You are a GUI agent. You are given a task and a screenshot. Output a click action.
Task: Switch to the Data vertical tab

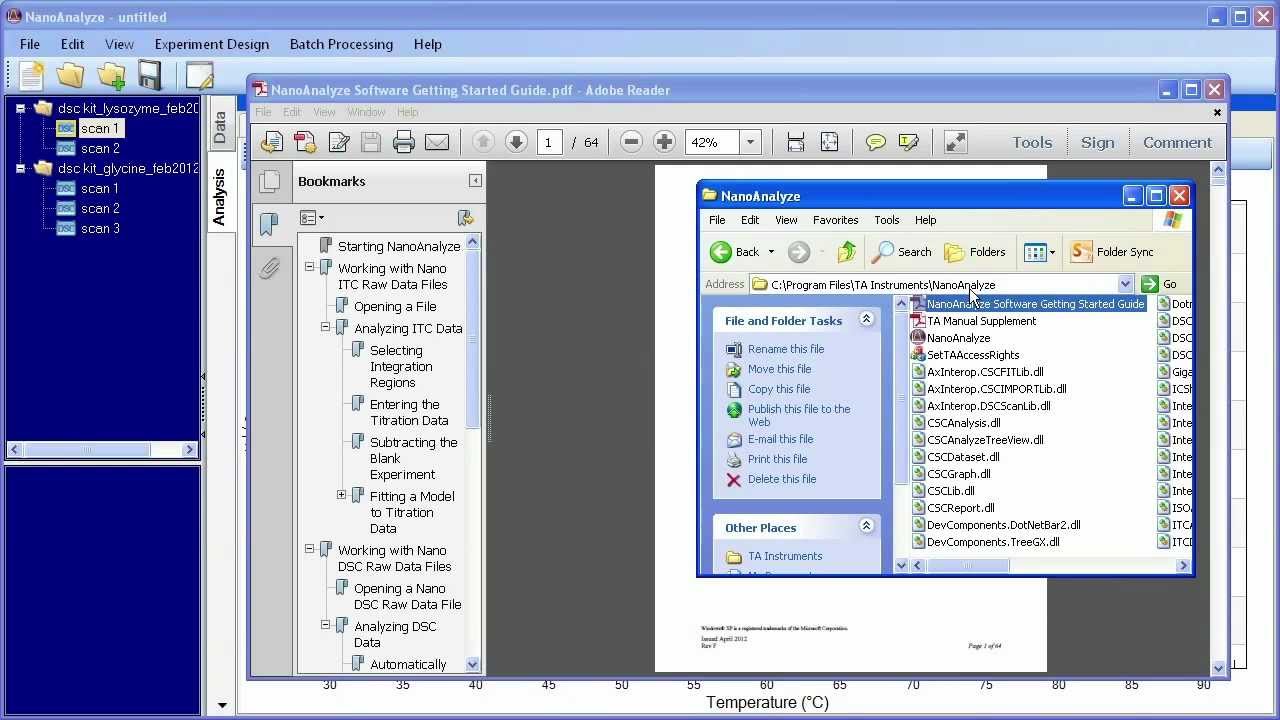tap(220, 128)
